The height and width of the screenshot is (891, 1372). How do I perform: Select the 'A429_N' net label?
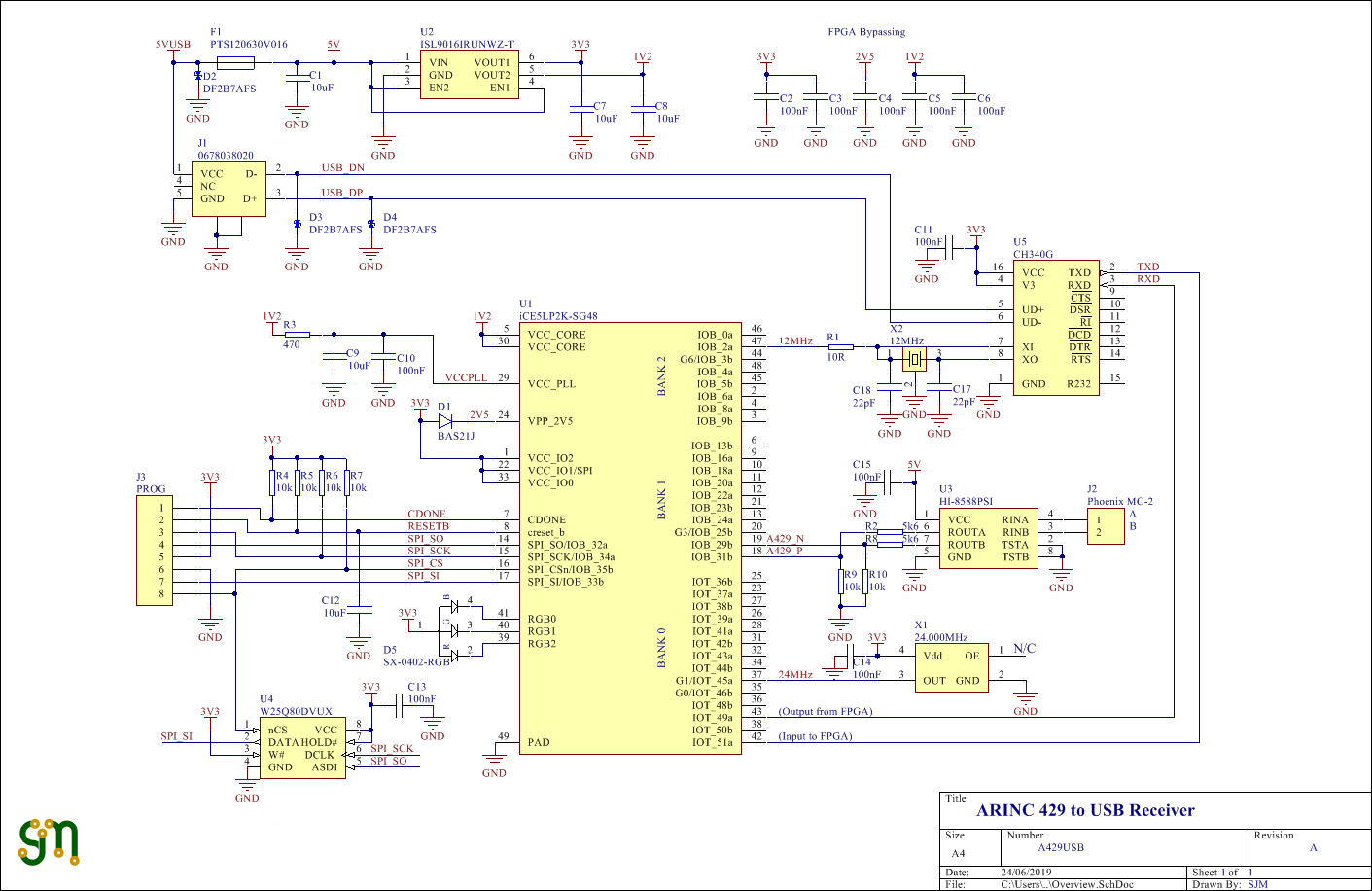click(x=786, y=538)
